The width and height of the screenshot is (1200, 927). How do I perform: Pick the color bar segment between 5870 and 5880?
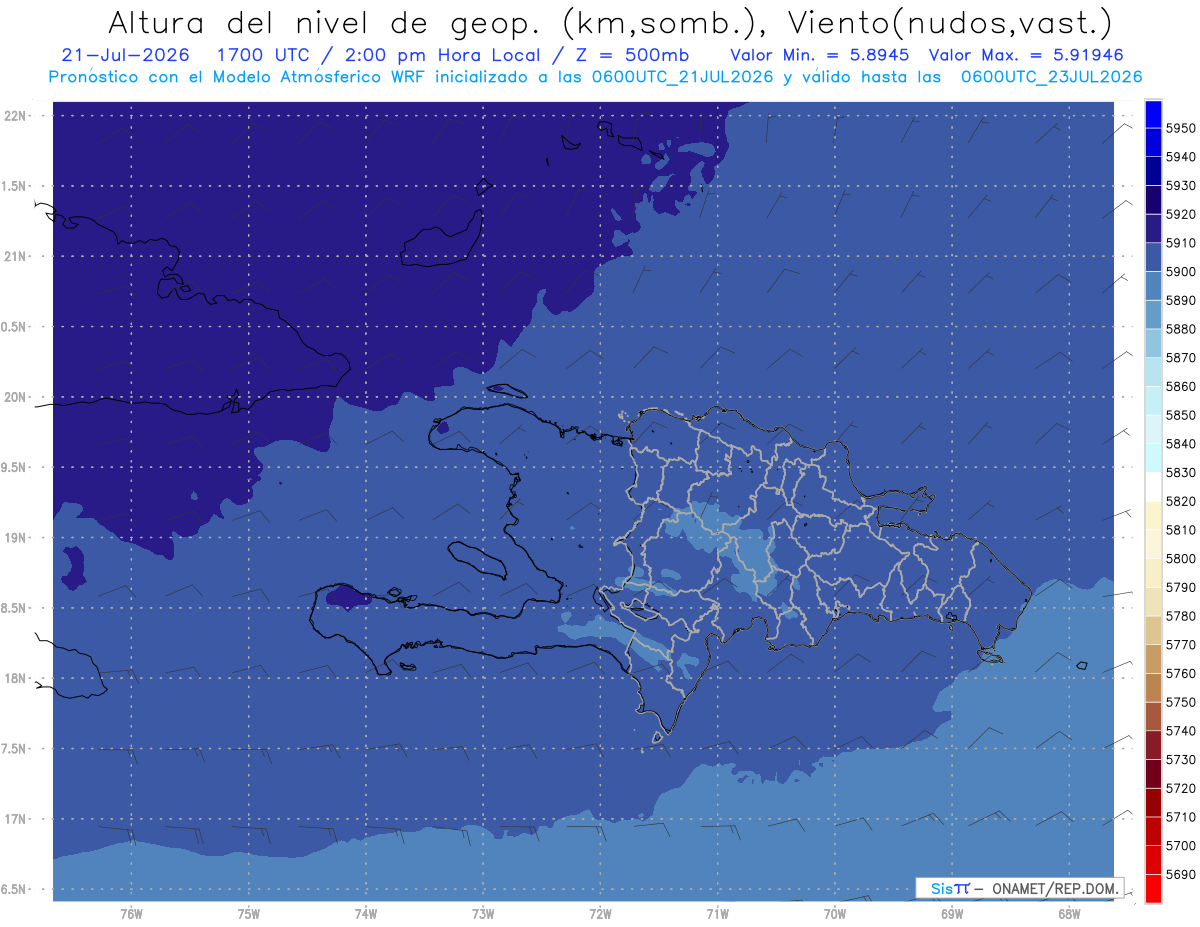pyautogui.click(x=1153, y=343)
